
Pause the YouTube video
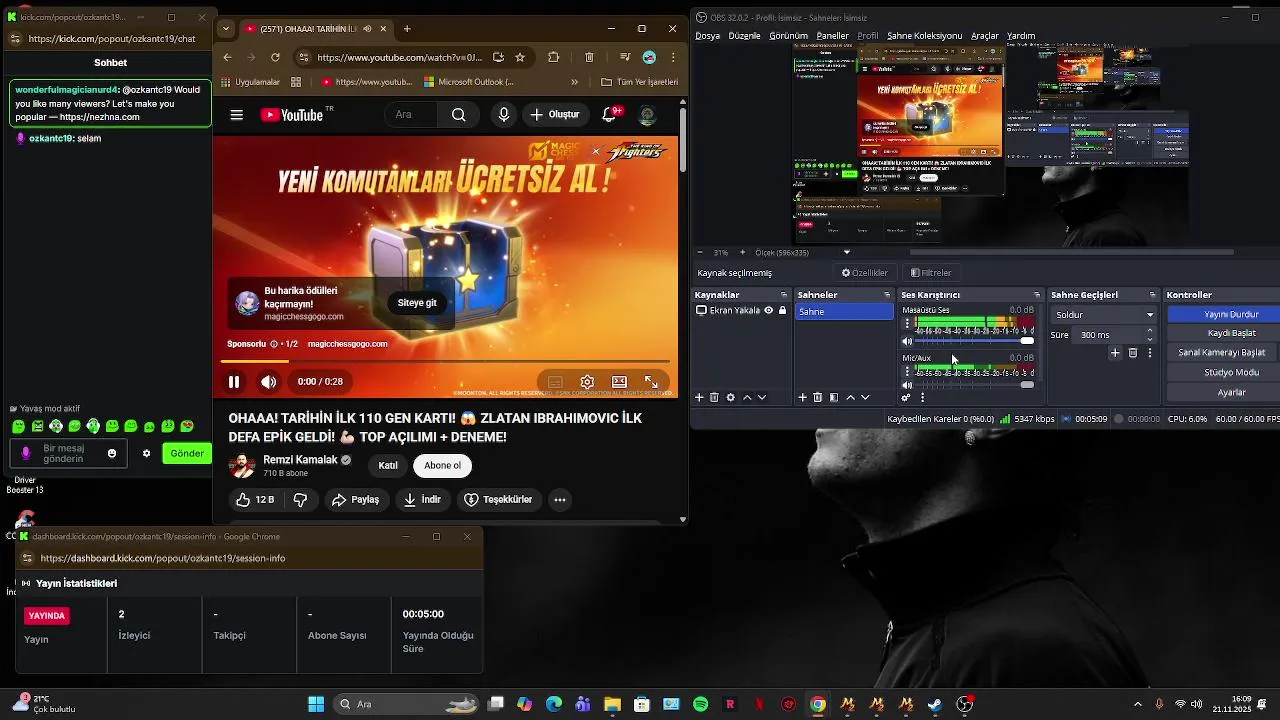pos(234,382)
